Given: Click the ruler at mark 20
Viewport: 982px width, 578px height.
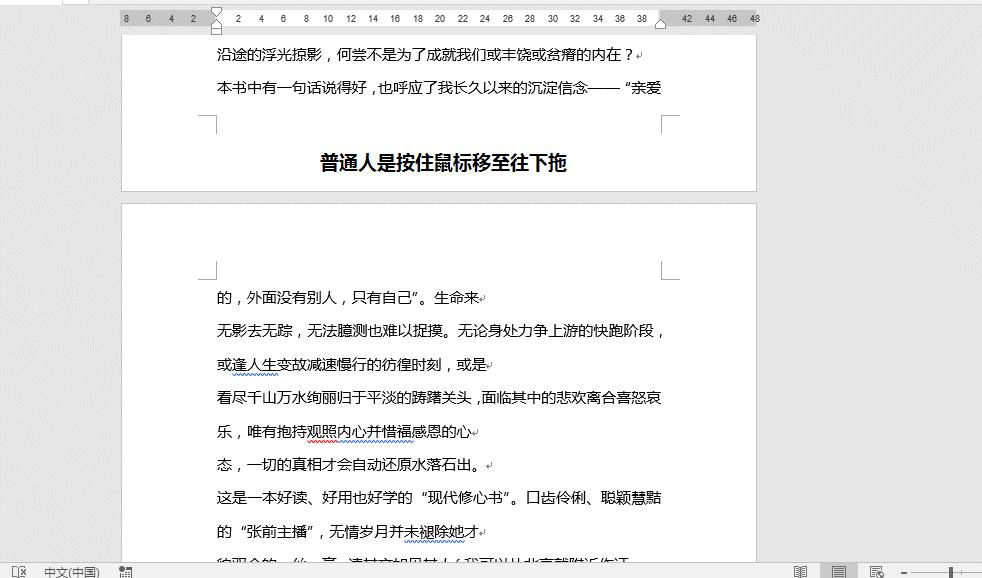Looking at the screenshot, I should [439, 17].
